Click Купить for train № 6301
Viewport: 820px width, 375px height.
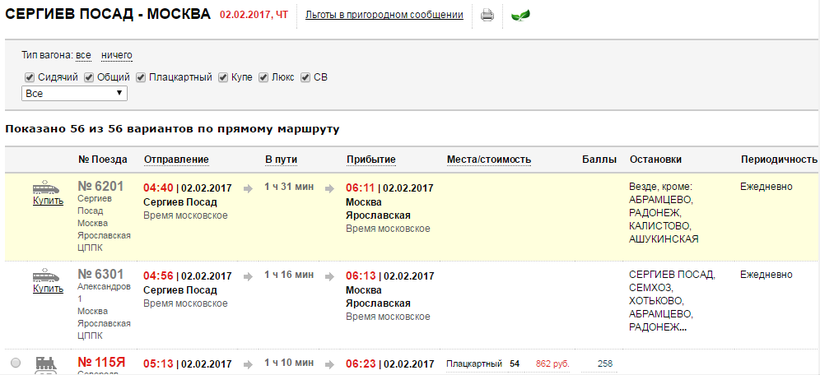pyautogui.click(x=48, y=289)
